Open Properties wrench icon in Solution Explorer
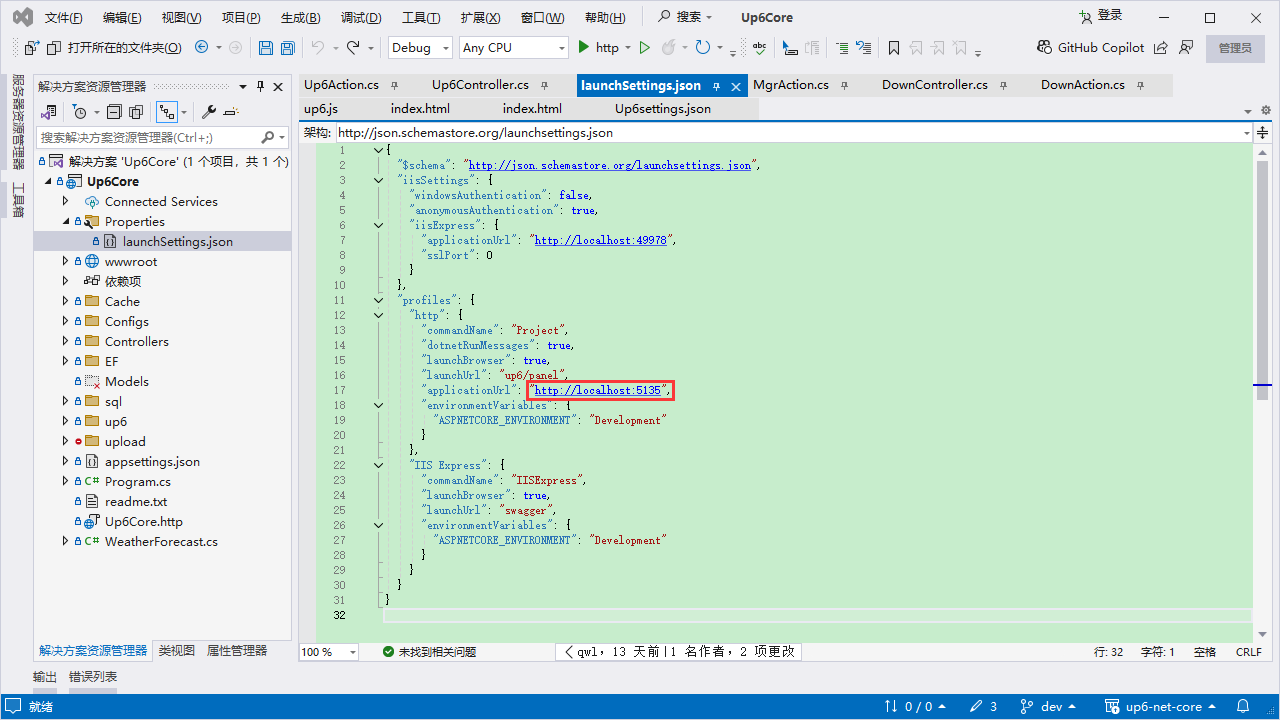The height and width of the screenshot is (720, 1280). coord(209,112)
